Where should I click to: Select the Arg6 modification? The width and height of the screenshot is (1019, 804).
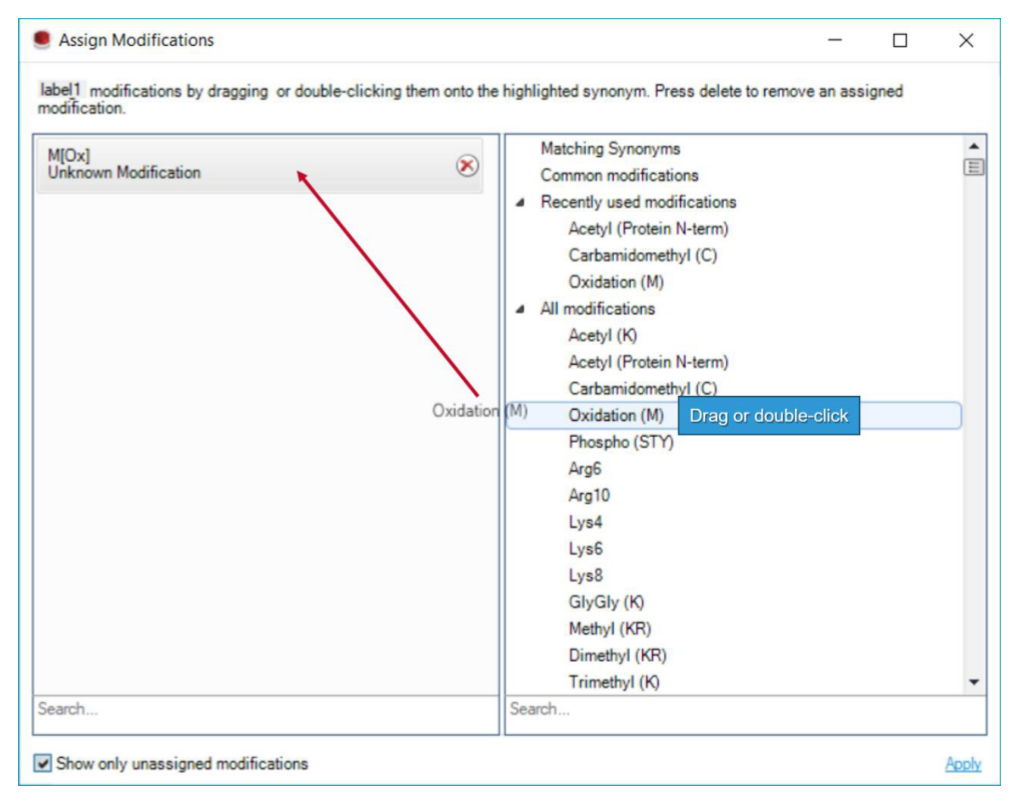585,469
